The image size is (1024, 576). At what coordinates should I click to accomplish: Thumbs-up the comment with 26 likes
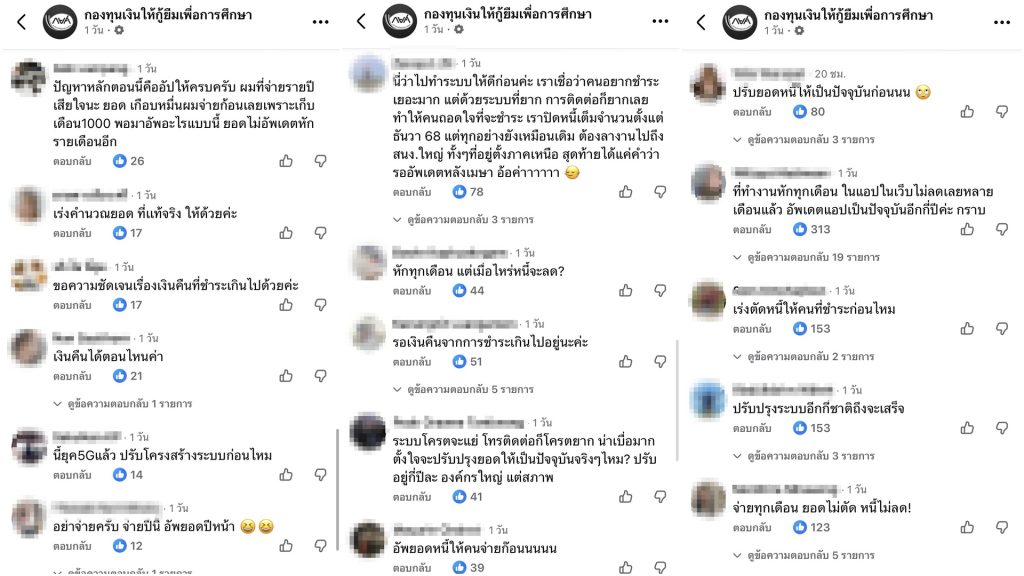tap(286, 161)
